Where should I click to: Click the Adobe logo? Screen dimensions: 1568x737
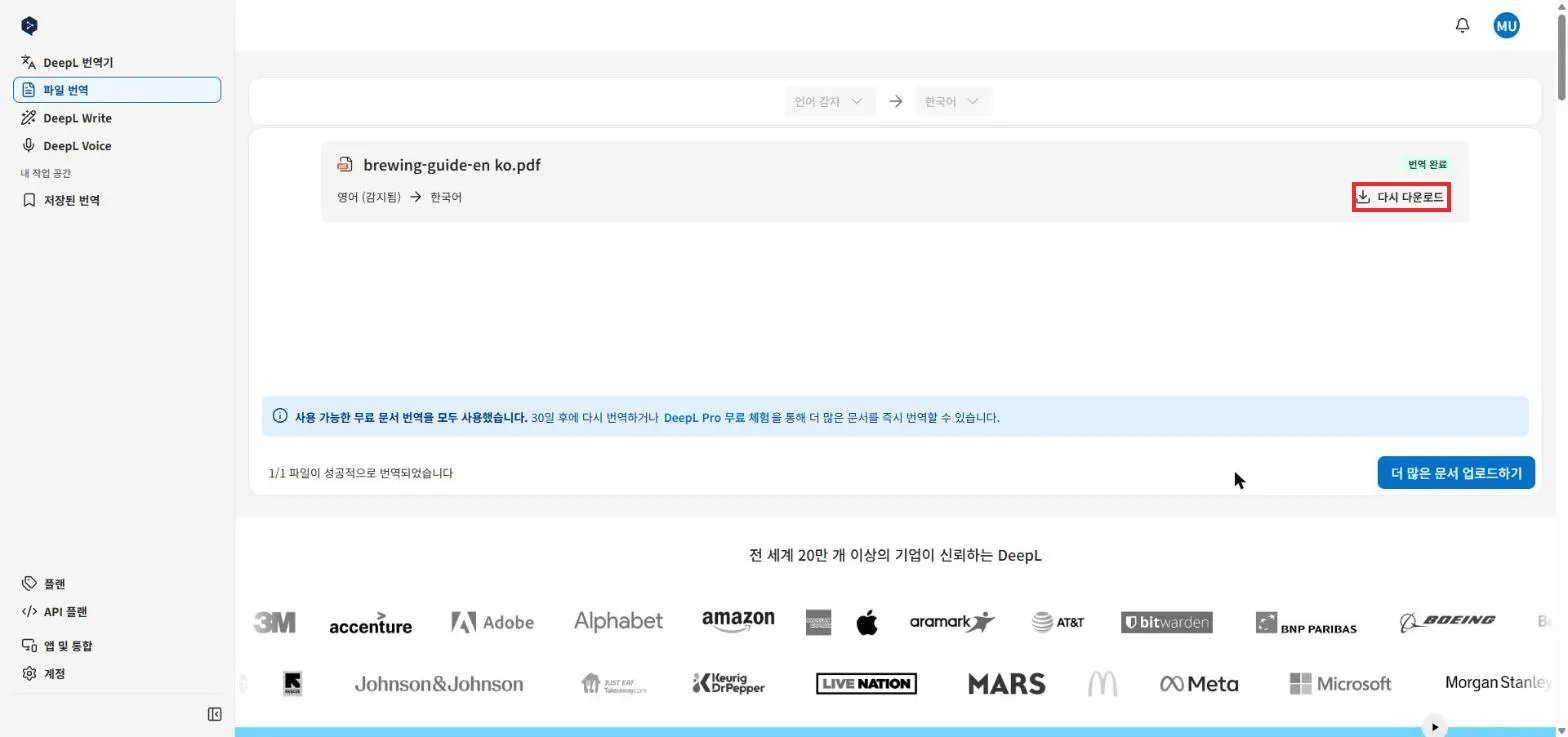click(x=492, y=622)
